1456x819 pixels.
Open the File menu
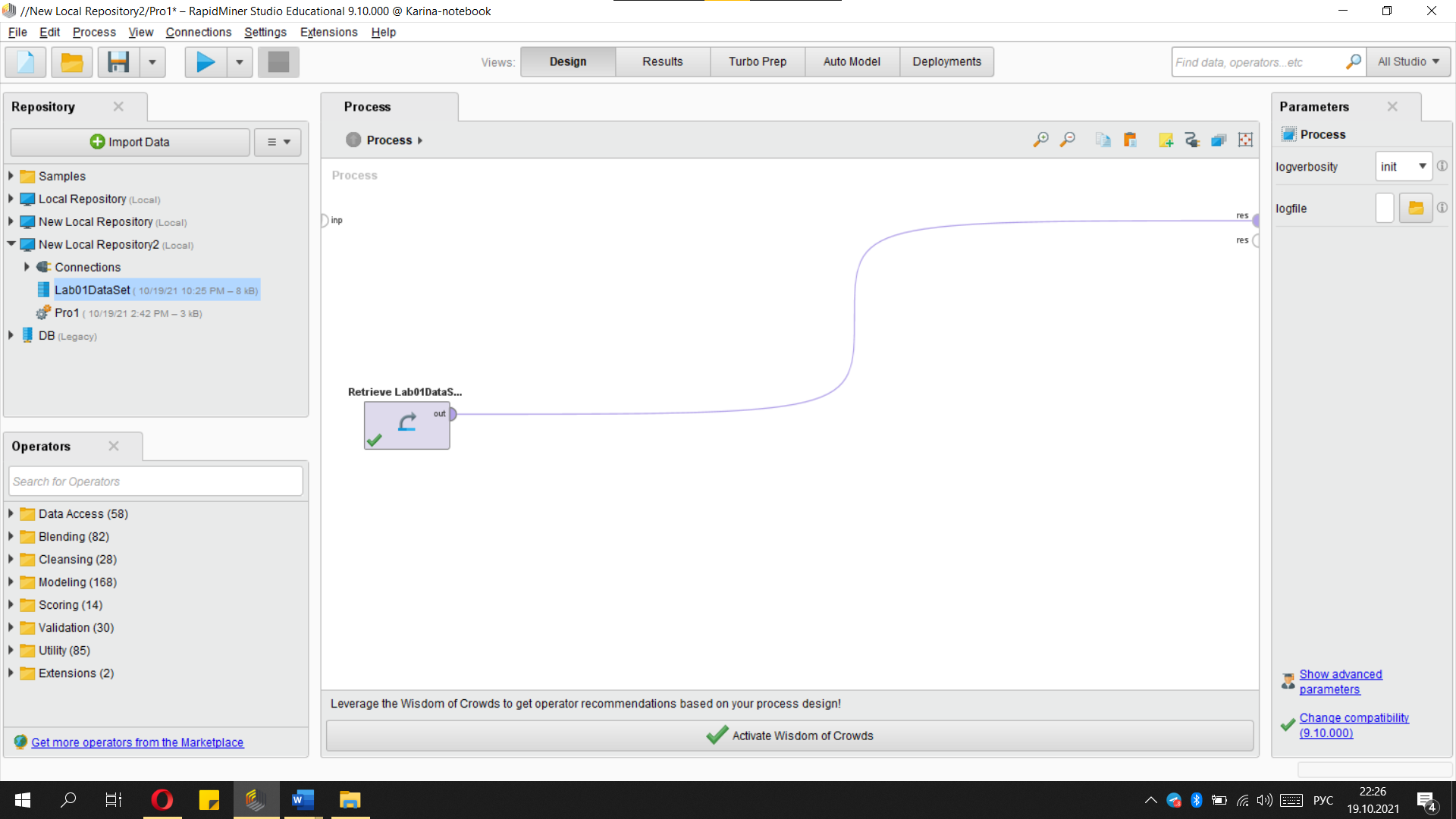click(x=17, y=32)
